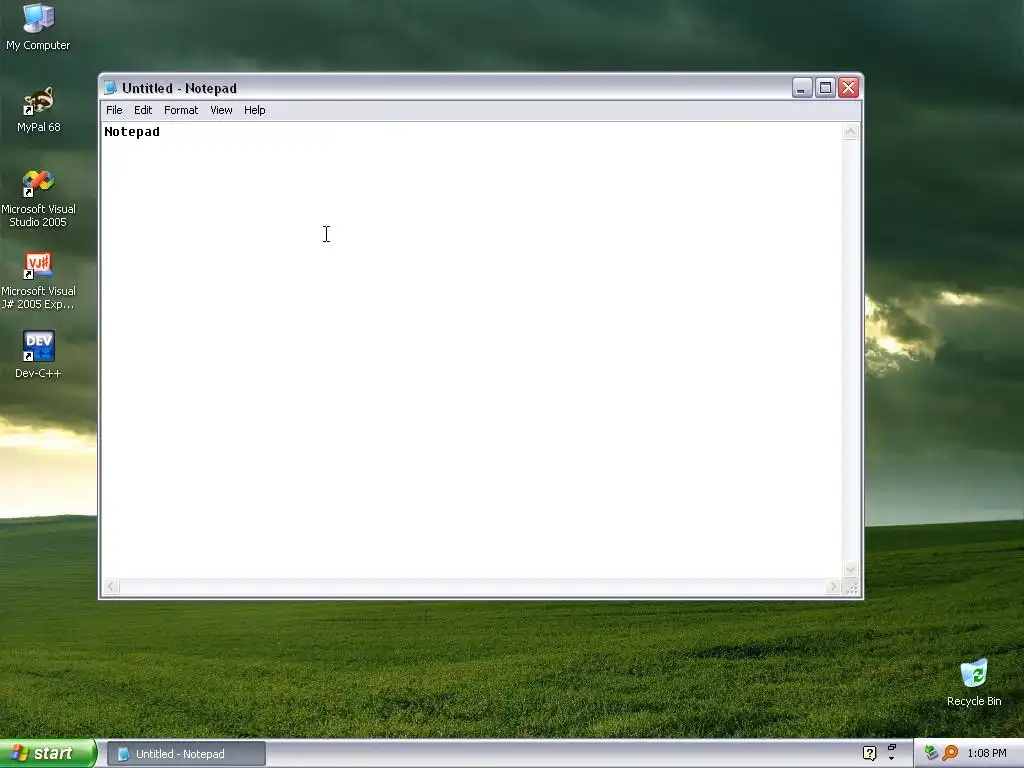Click the Start button
This screenshot has width=1024, height=768.
48,754
